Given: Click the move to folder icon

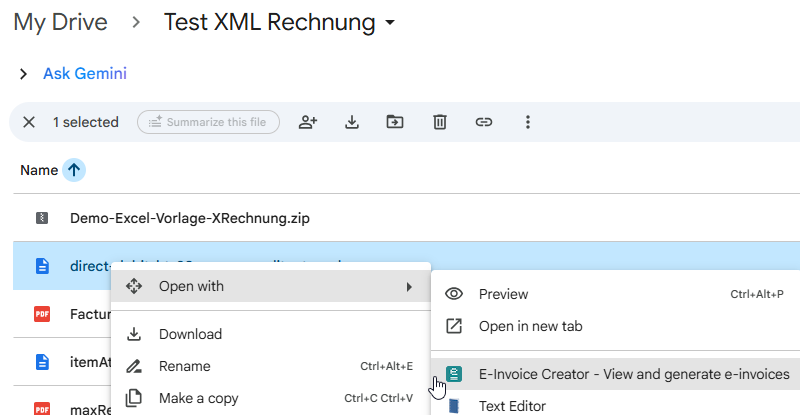Looking at the screenshot, I should click(395, 122).
